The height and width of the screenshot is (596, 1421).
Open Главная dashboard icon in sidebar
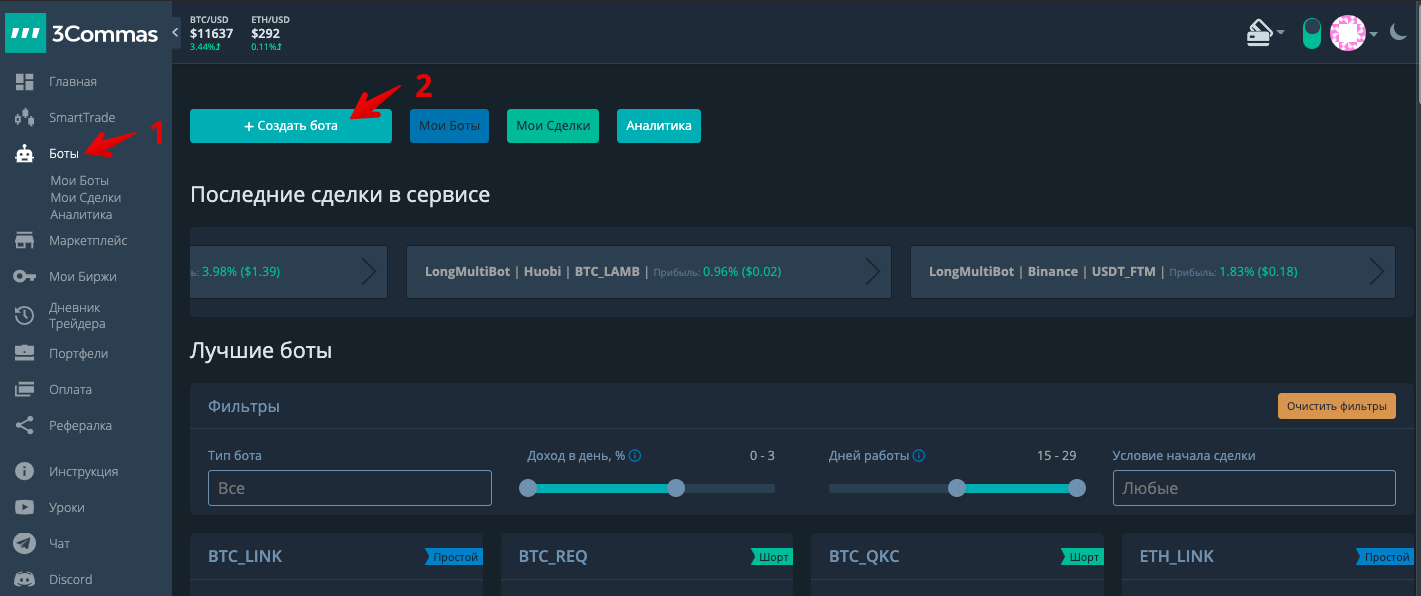coord(25,82)
